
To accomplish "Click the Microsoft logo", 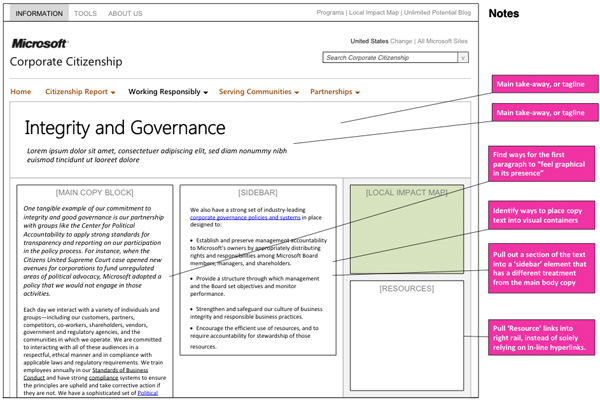I will pyautogui.click(x=39, y=44).
